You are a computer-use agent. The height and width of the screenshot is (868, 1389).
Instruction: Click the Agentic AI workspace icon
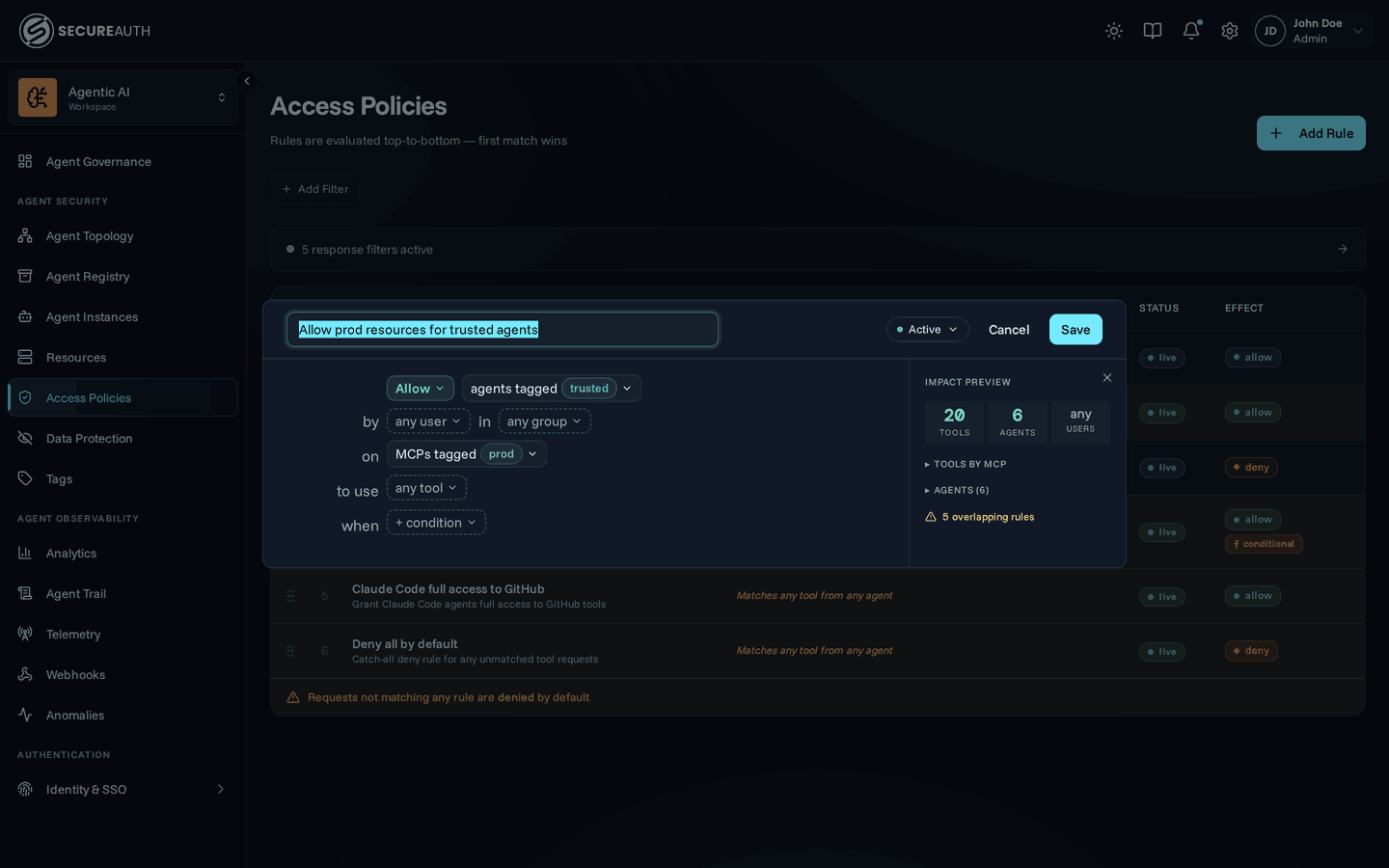pyautogui.click(x=38, y=97)
